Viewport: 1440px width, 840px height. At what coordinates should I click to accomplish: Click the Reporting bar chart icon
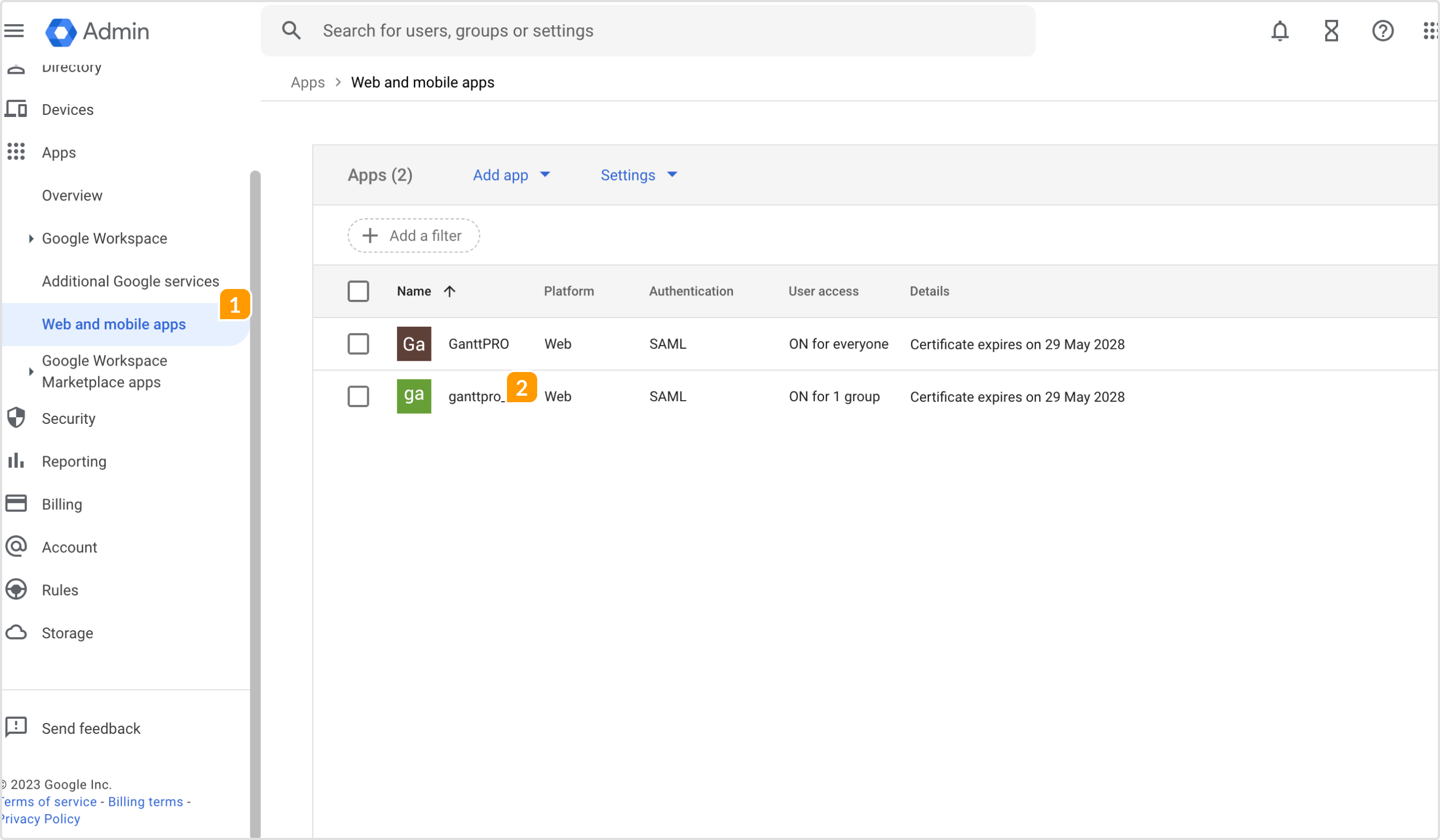pyautogui.click(x=16, y=460)
